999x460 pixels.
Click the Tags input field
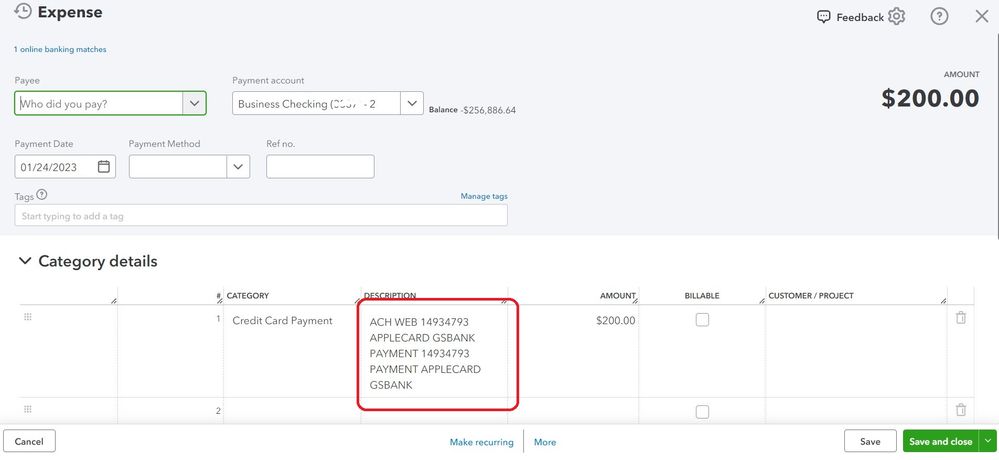coord(261,215)
